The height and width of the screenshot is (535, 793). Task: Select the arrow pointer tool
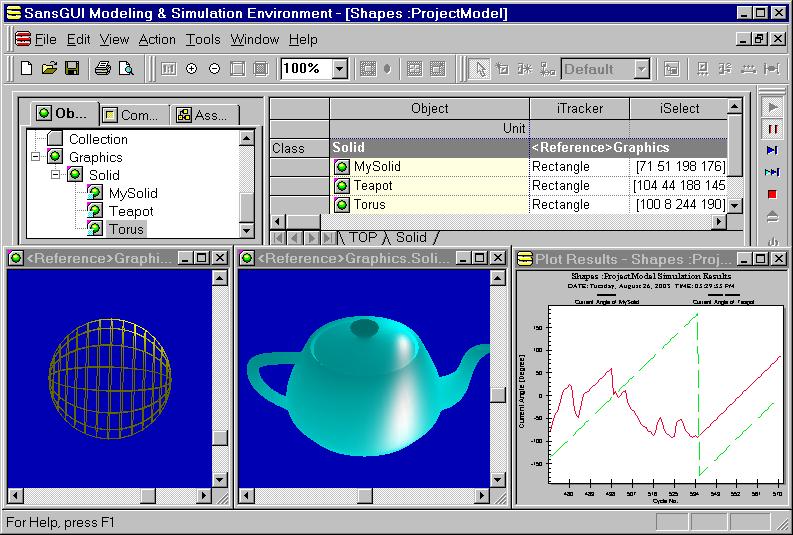point(479,69)
